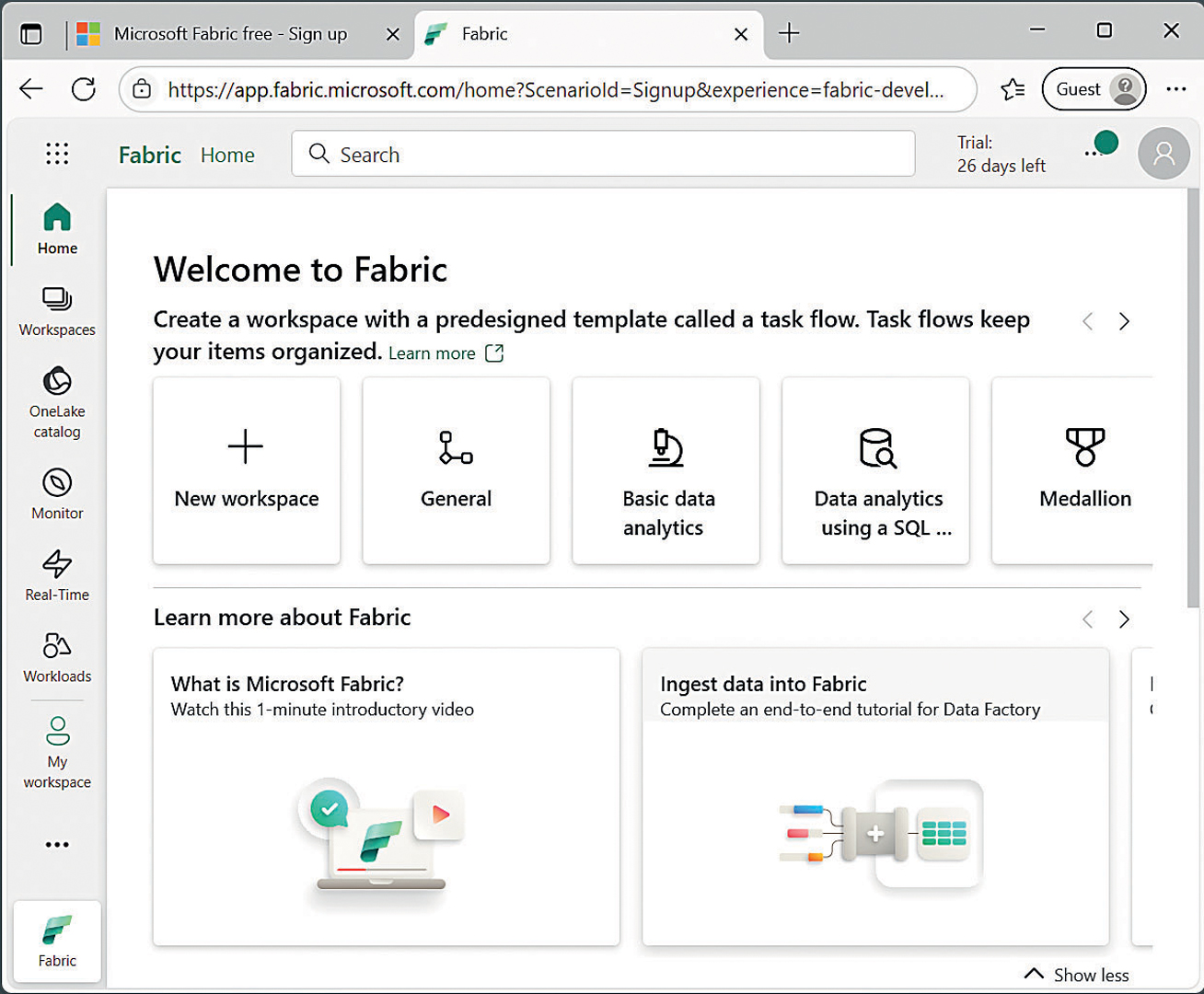Go to Home in the left sidebar
The image size is (1204, 994).
(57, 229)
